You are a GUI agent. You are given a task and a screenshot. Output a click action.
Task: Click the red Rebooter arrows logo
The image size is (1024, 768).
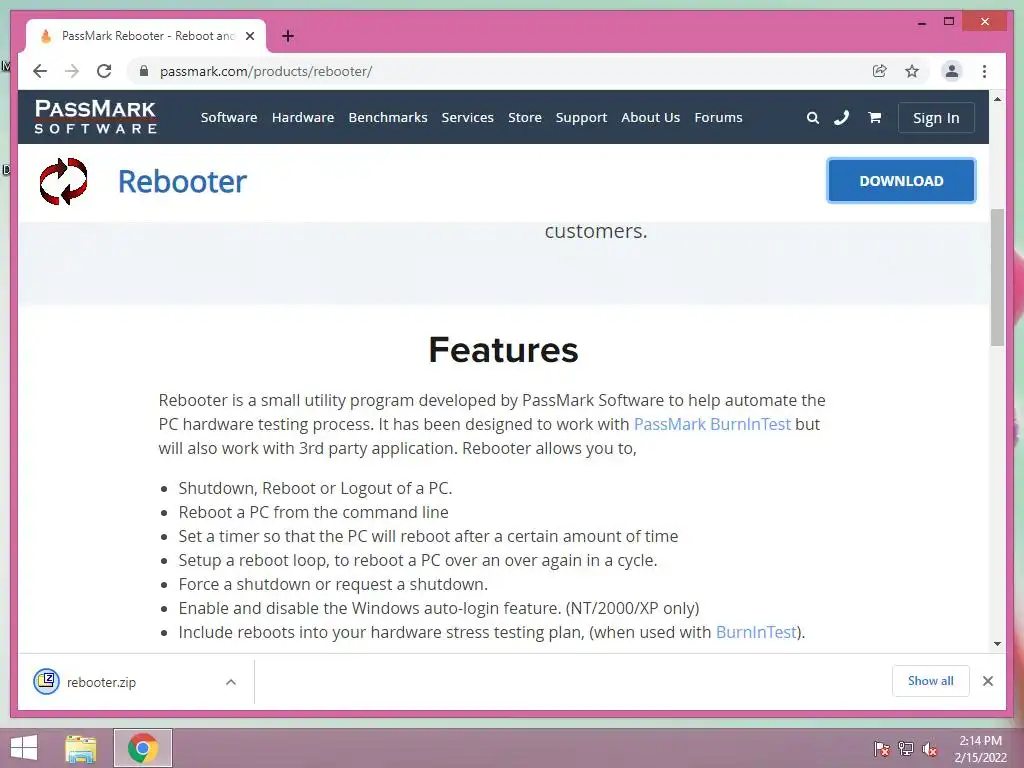(63, 181)
